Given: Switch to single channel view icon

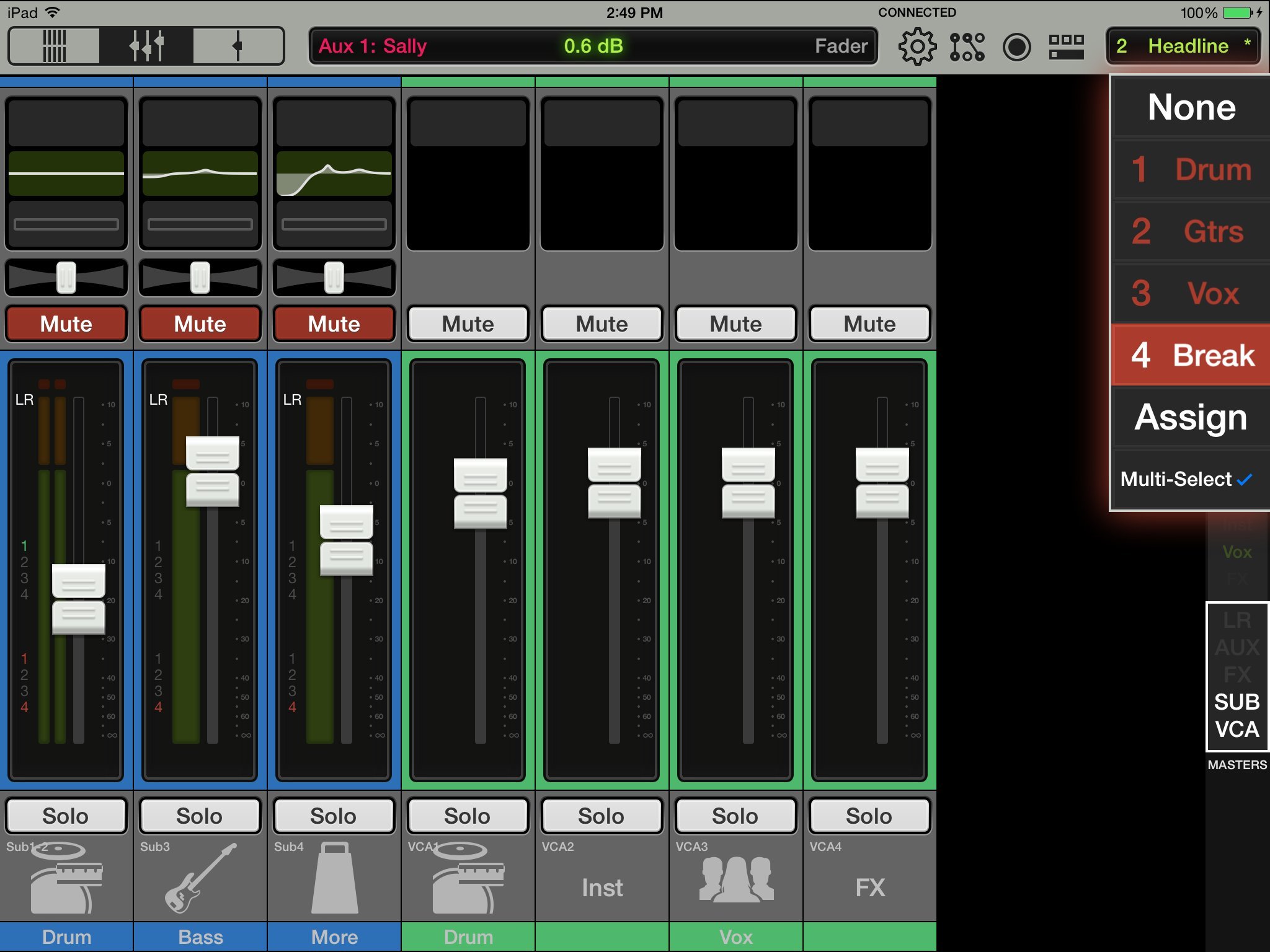Looking at the screenshot, I should coord(238,46).
